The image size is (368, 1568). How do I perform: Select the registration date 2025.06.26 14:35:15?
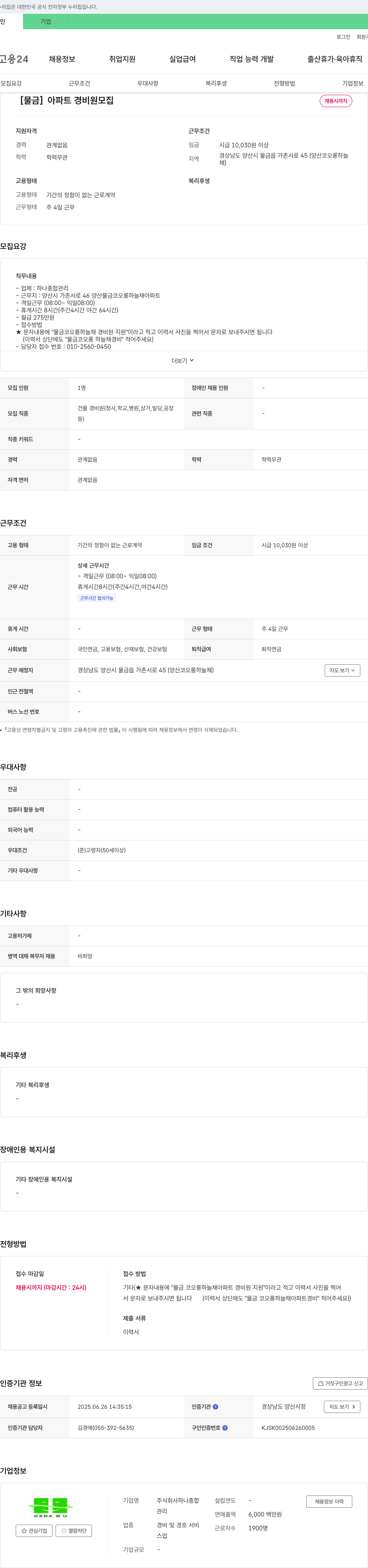105,1407
